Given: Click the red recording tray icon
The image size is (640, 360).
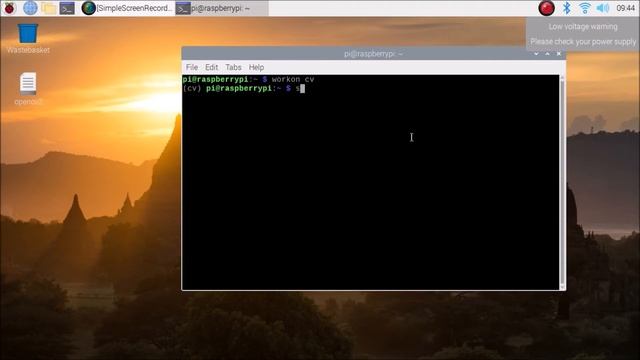Looking at the screenshot, I should pos(546,8).
